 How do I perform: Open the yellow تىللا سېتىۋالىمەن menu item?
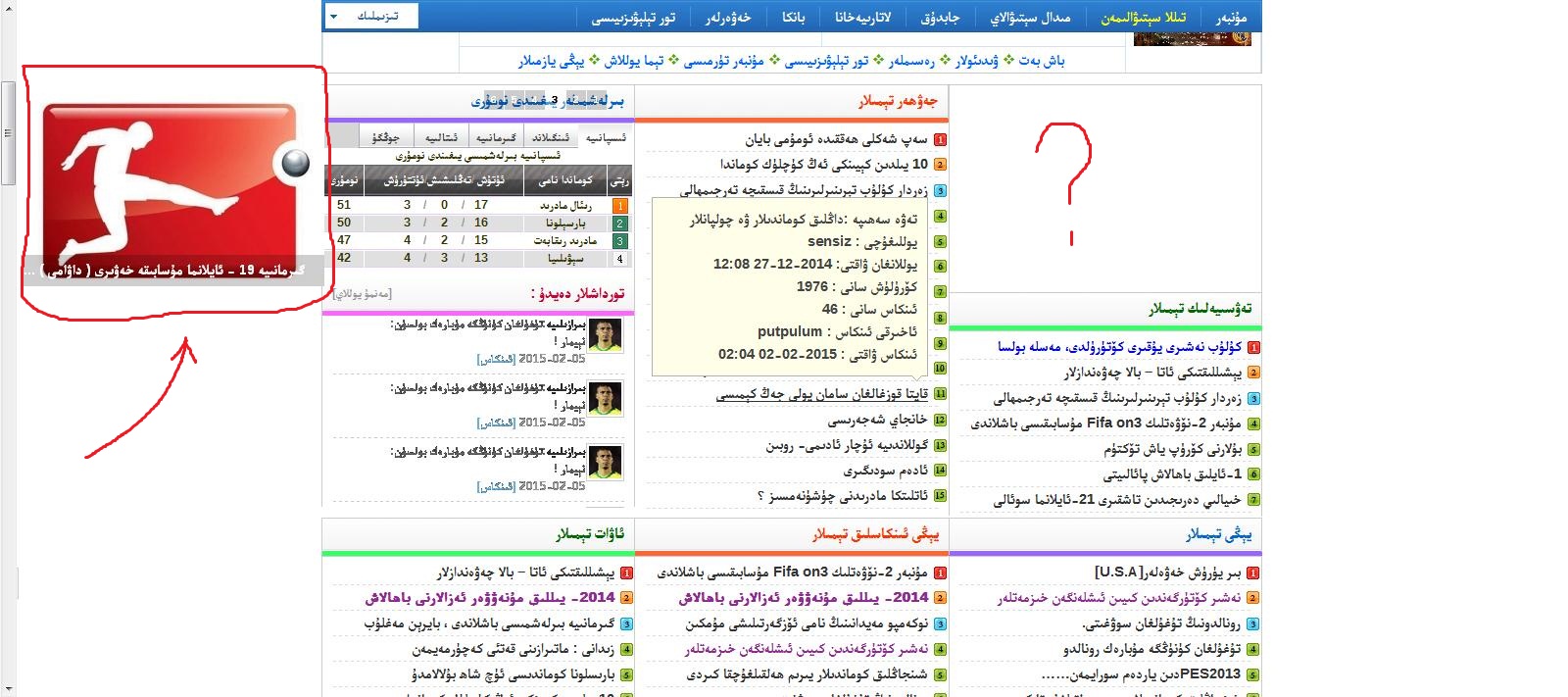tap(1143, 18)
